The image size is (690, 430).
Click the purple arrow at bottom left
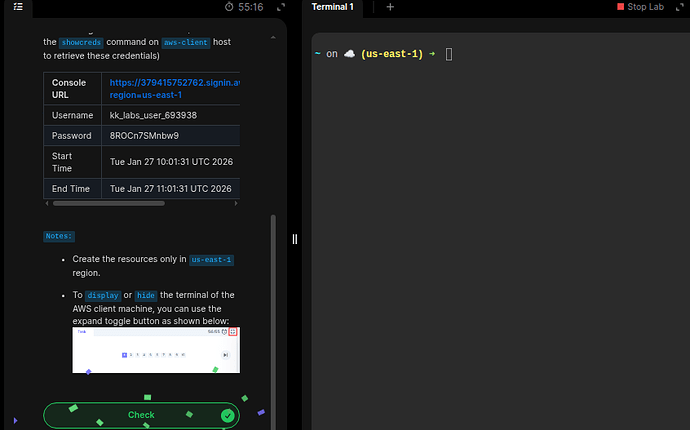(x=15, y=421)
